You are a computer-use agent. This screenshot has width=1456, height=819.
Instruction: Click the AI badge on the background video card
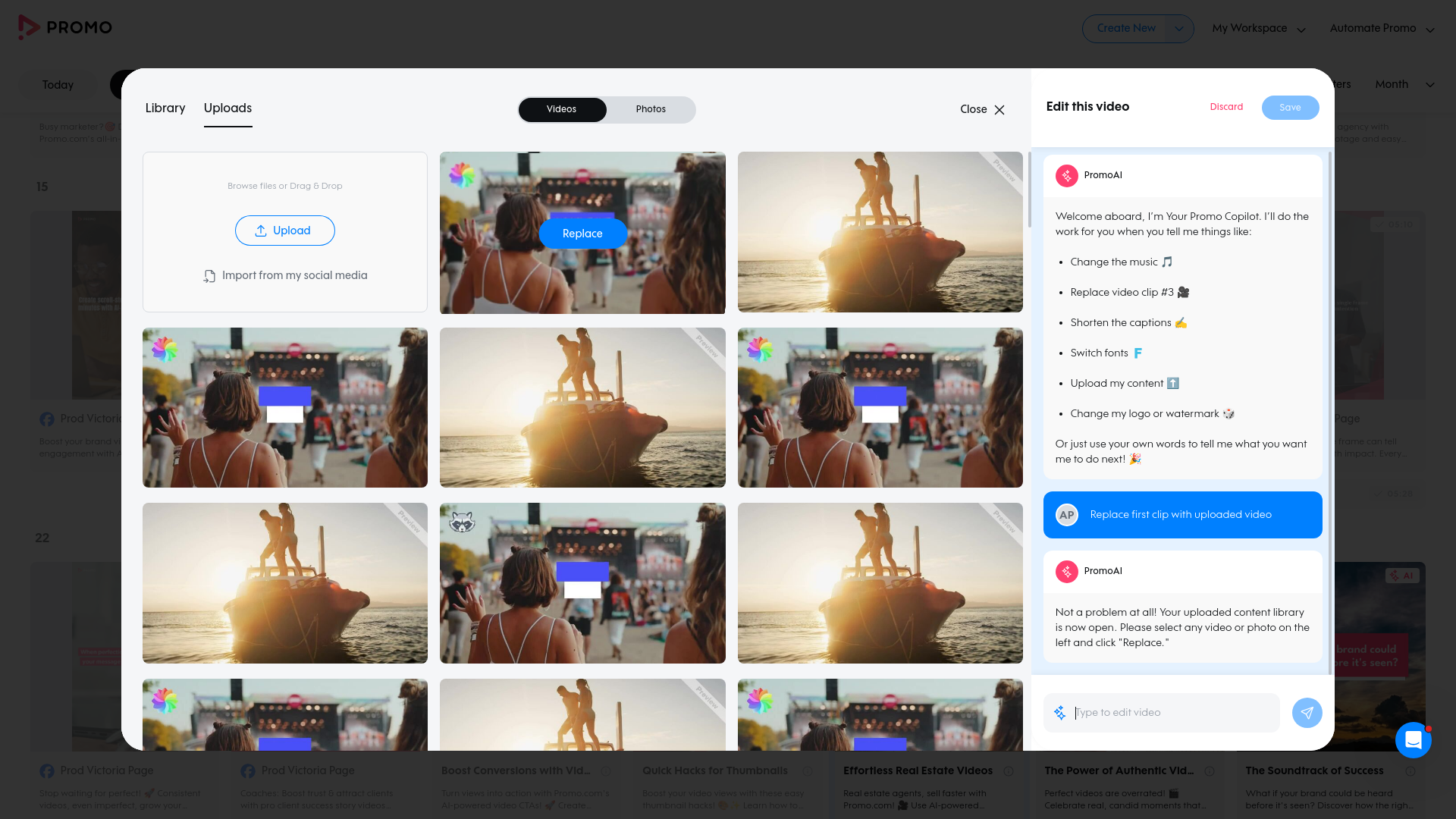click(x=1402, y=576)
